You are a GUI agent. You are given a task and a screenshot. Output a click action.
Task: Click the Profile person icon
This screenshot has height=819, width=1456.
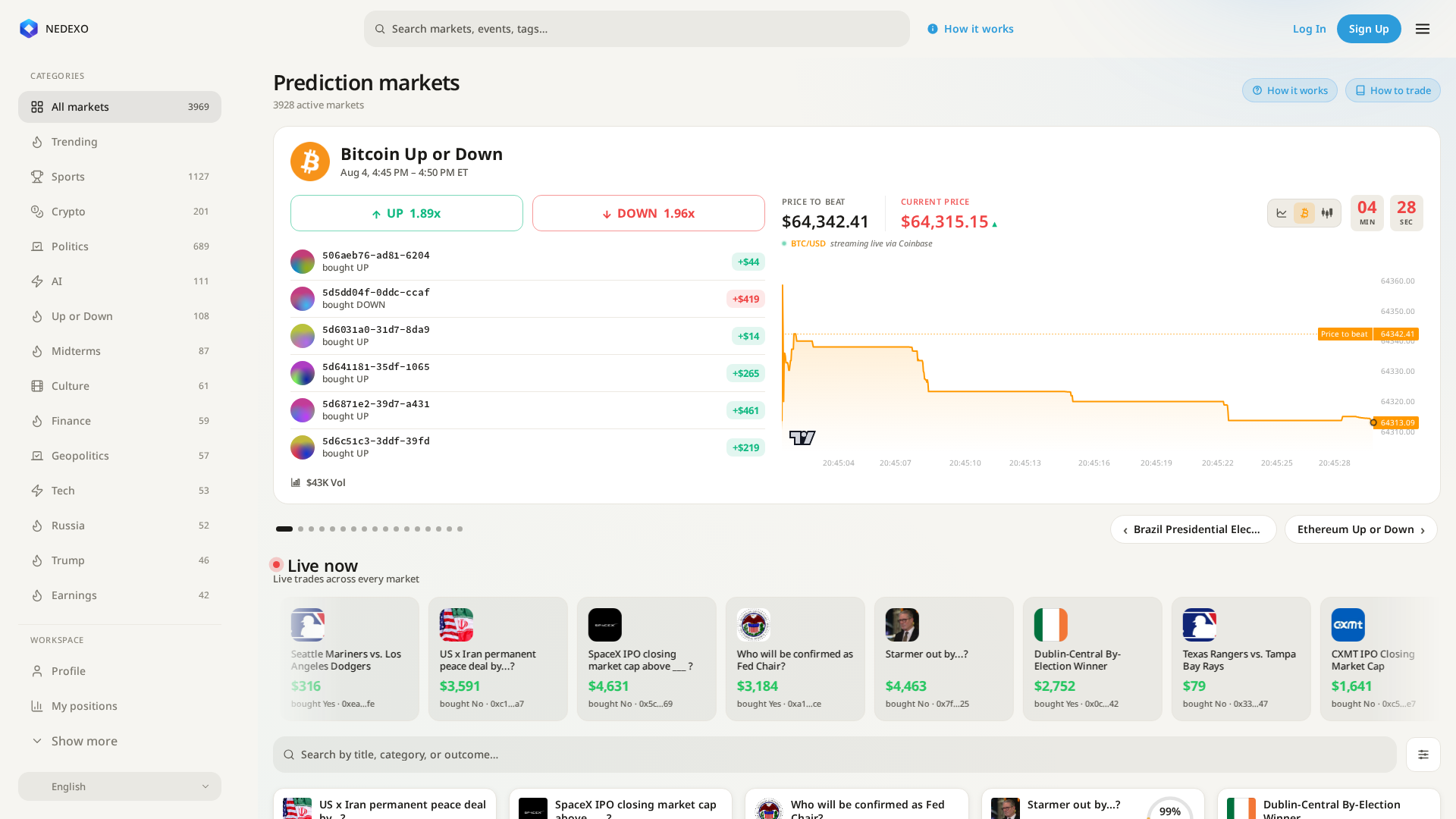[37, 671]
